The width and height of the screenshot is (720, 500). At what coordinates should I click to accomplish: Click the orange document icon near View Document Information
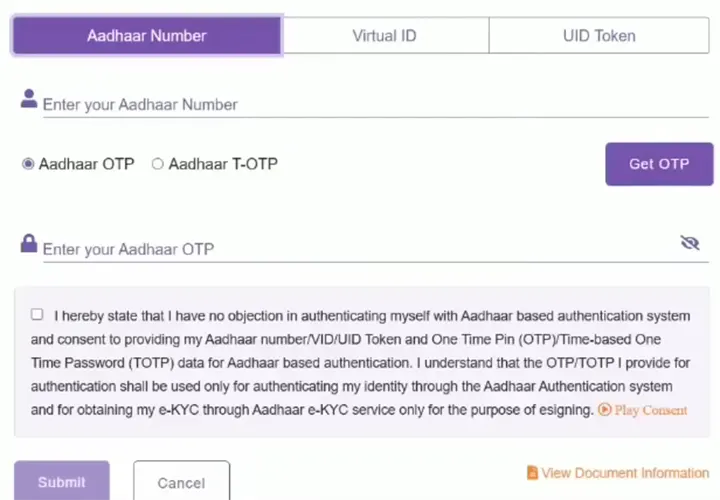[532, 473]
